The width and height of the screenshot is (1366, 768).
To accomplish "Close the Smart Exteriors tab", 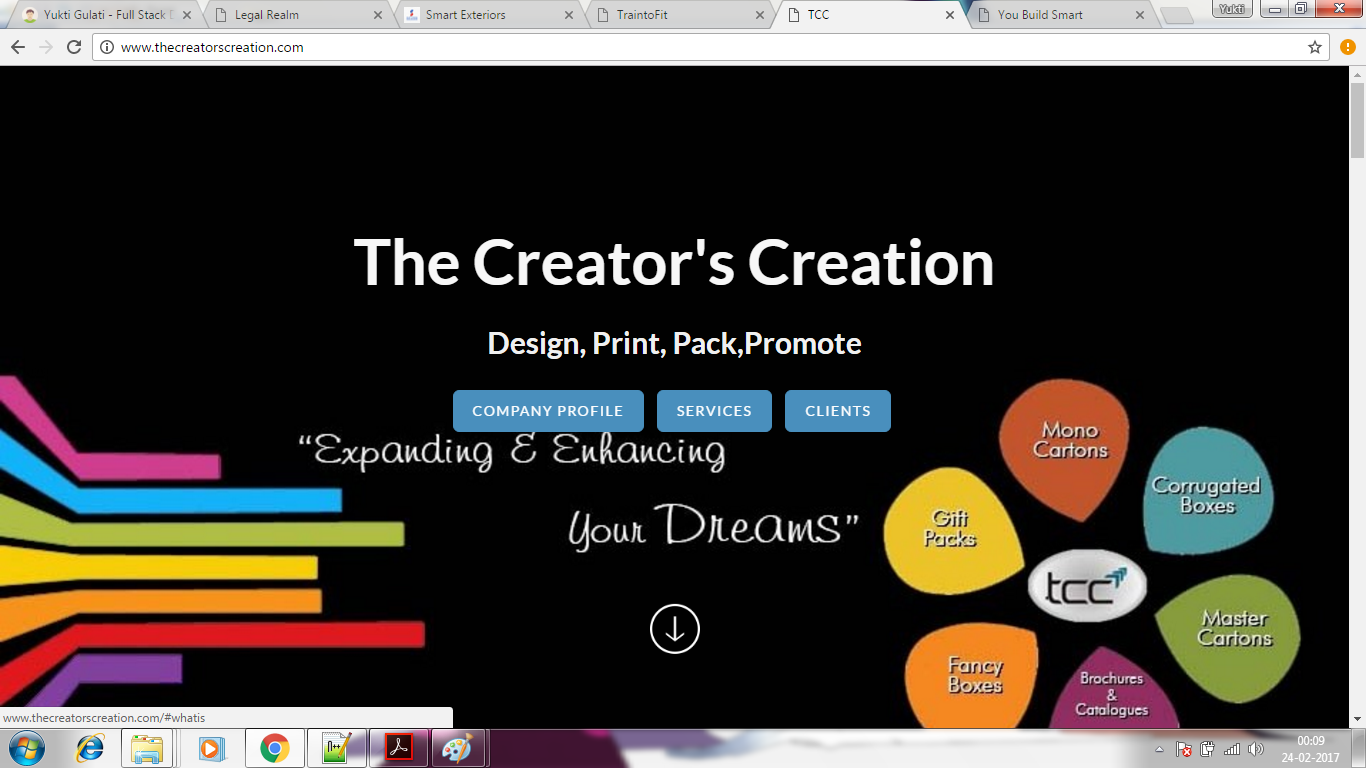I will point(568,15).
